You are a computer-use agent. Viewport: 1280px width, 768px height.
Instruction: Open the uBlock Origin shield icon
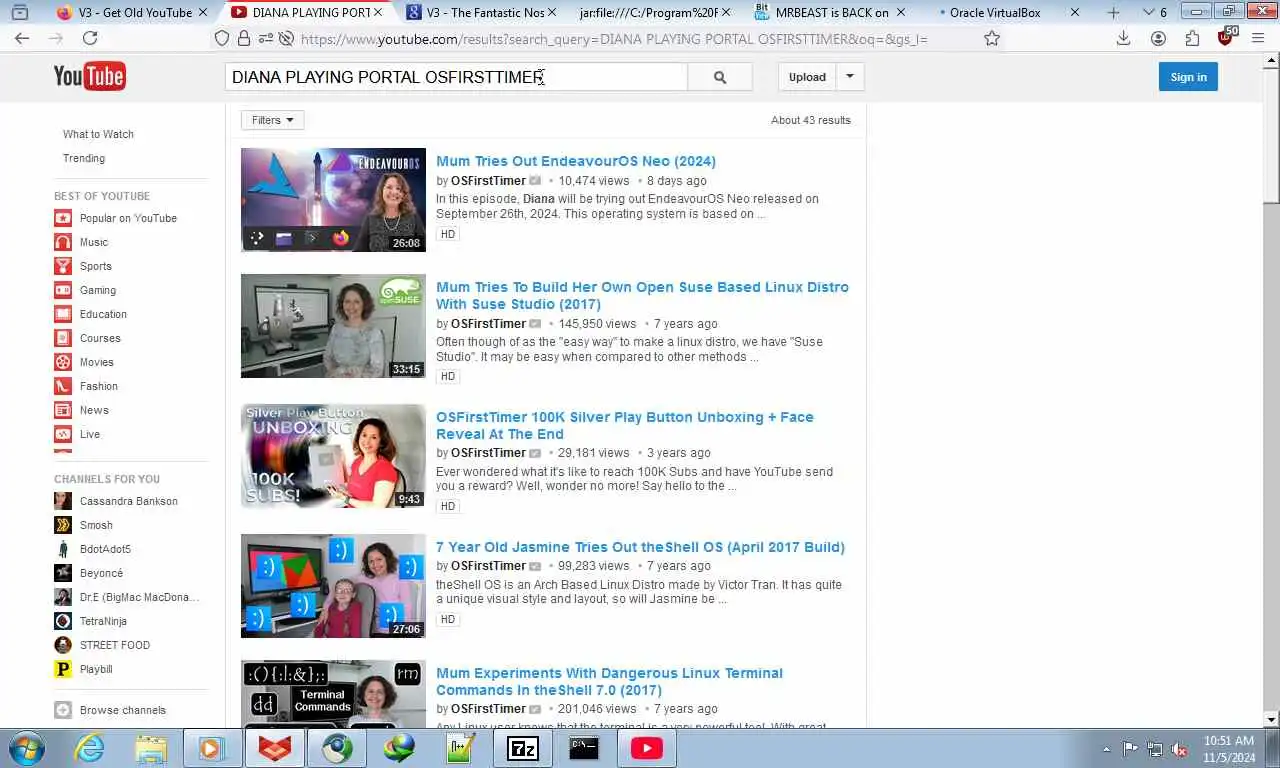(1227, 37)
